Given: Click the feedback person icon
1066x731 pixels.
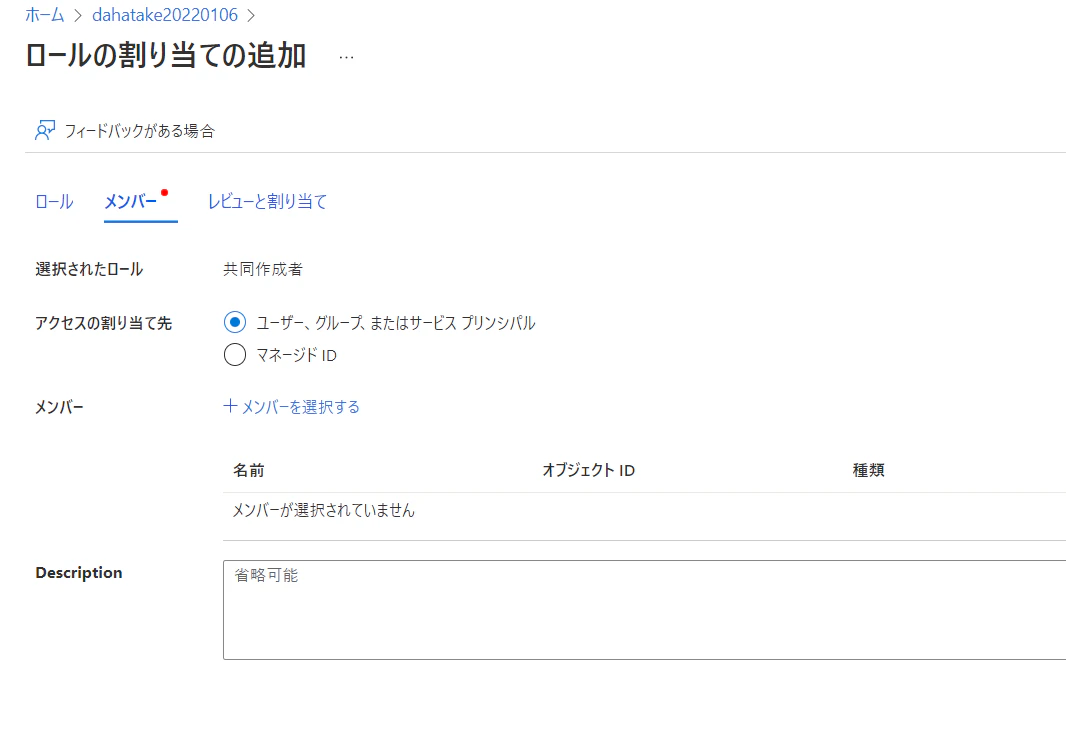Looking at the screenshot, I should click(45, 131).
